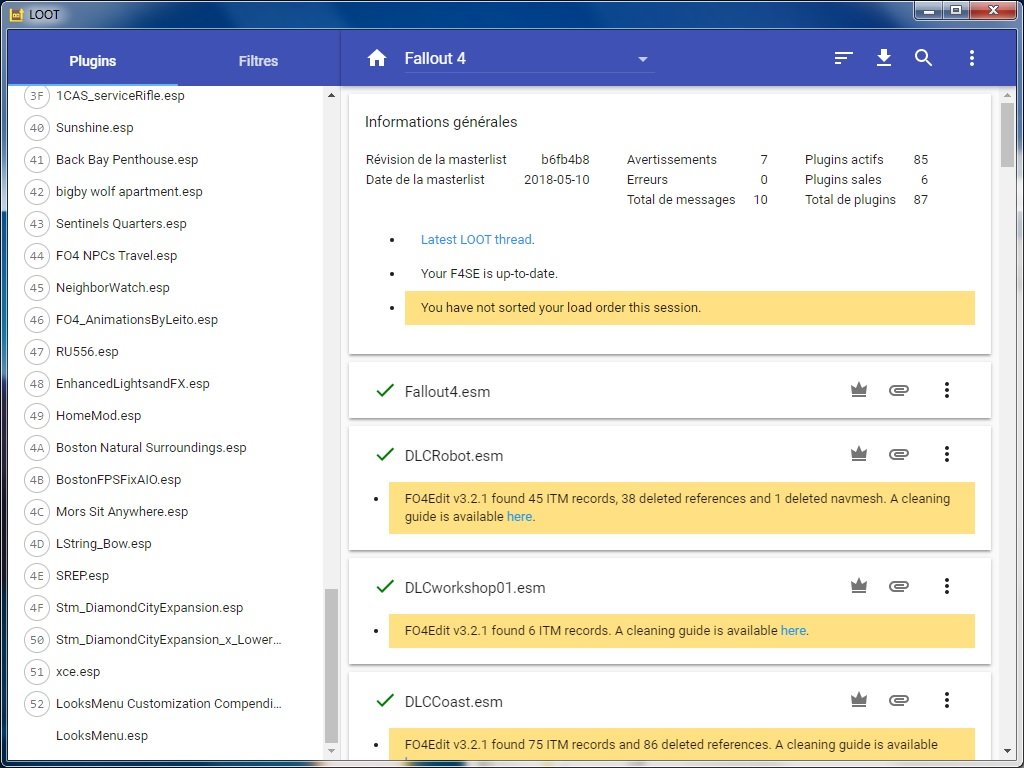Select NeighborWatch.esp plugin

click(x=113, y=288)
